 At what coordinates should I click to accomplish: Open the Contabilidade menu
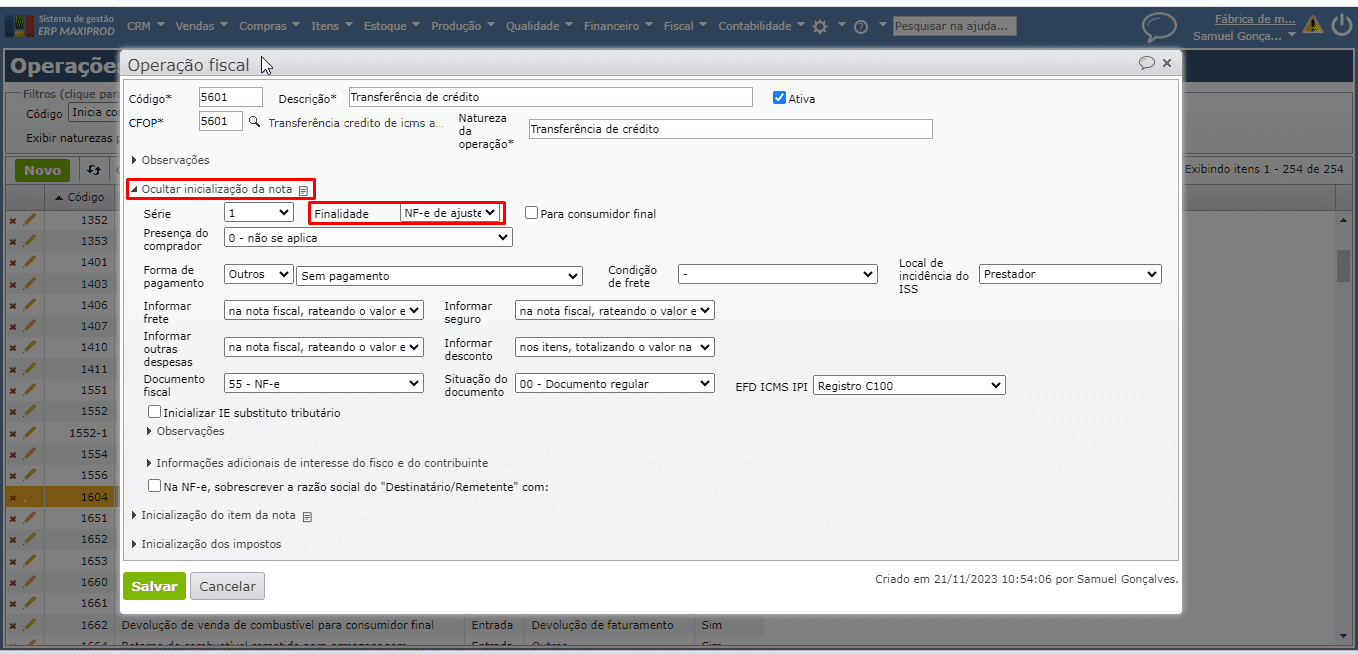click(762, 26)
